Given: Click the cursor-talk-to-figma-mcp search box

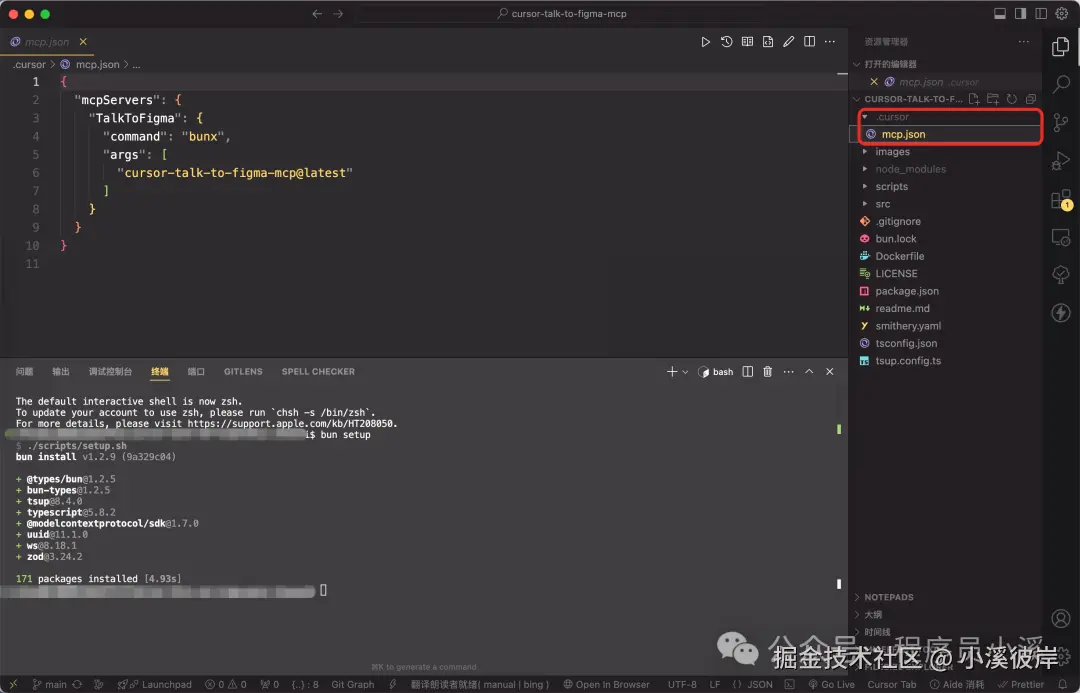Looking at the screenshot, I should (561, 14).
